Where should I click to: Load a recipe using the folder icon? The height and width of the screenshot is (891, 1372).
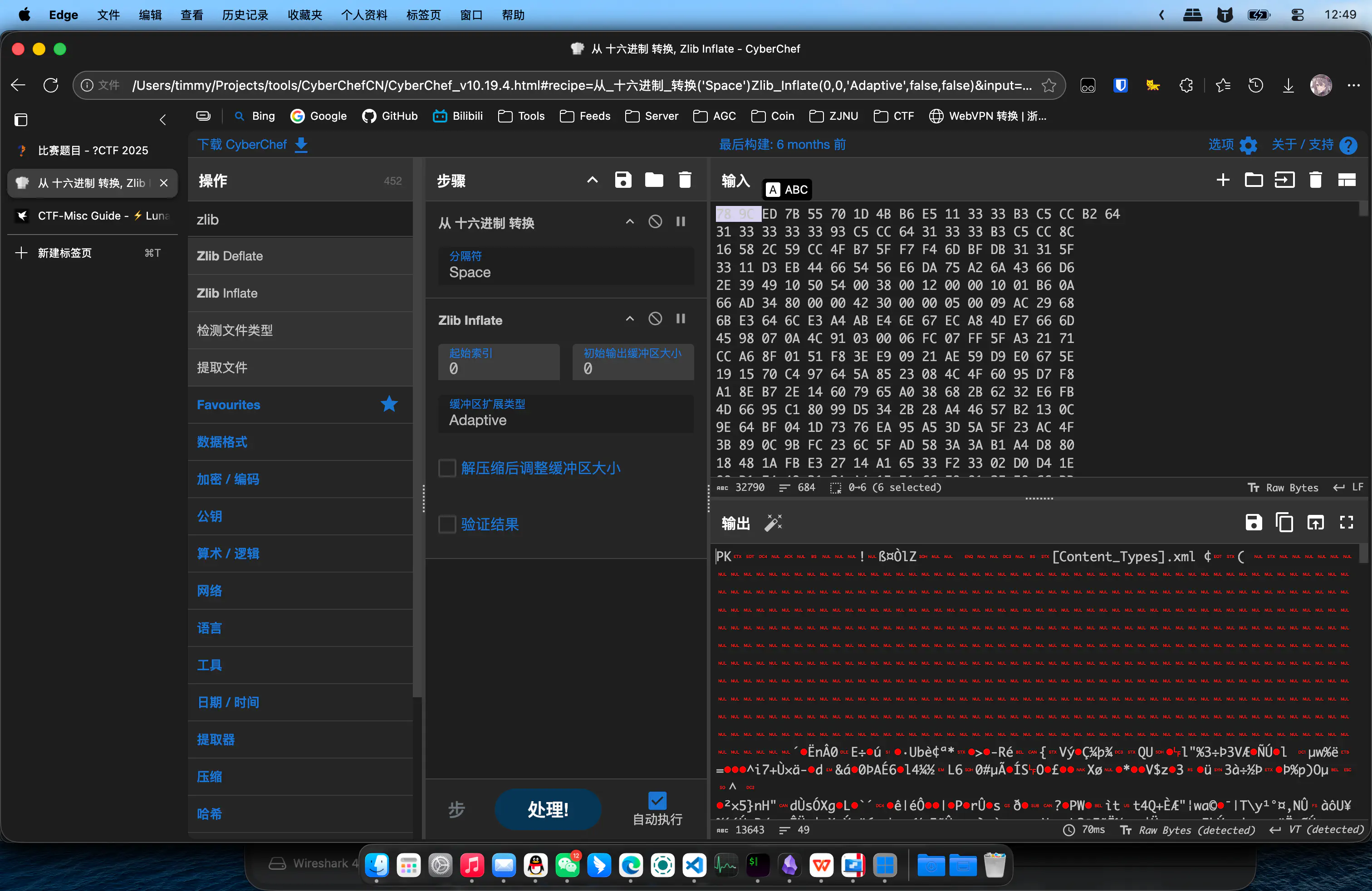click(x=654, y=181)
